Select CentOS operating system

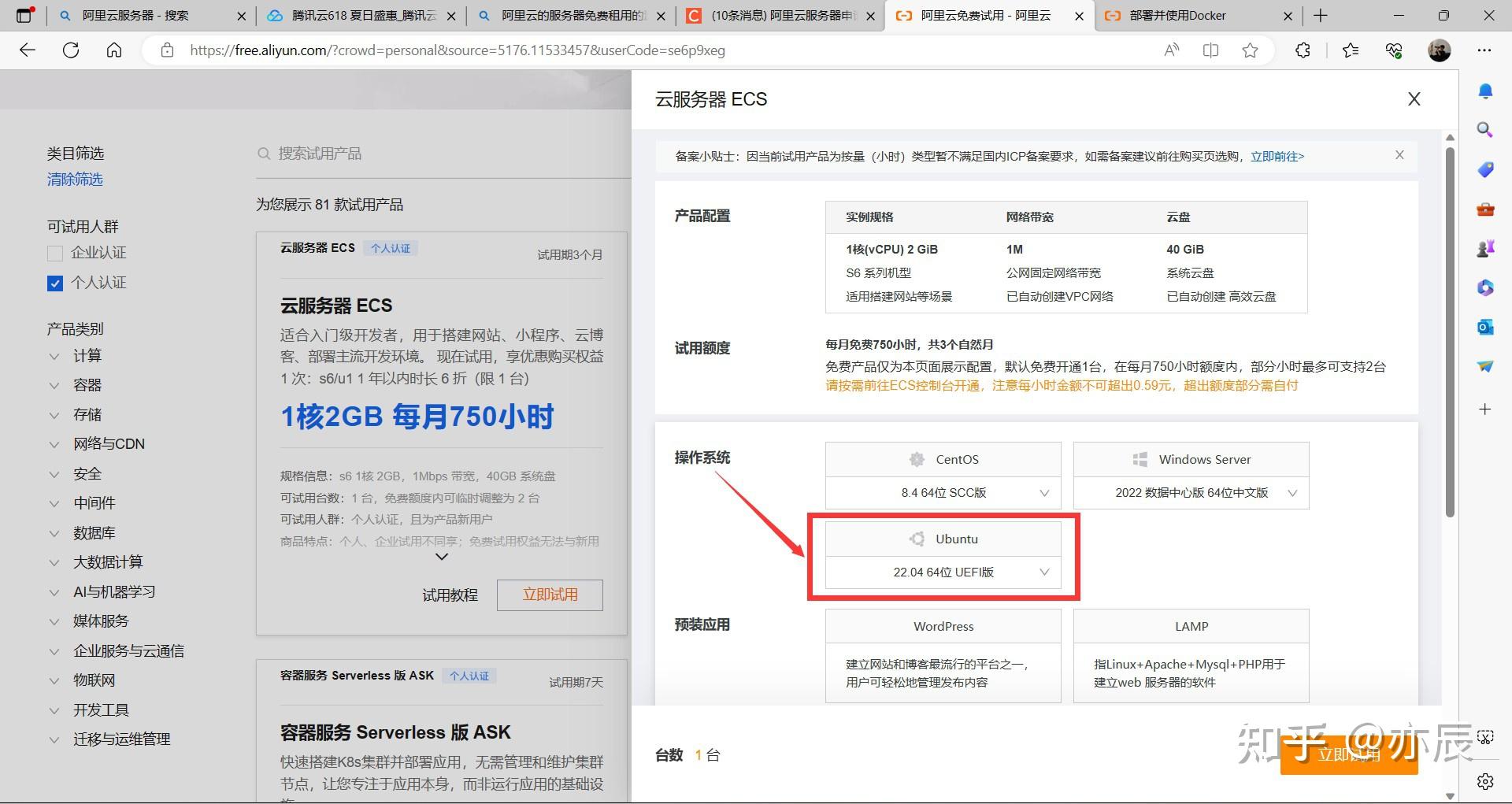[x=943, y=459]
